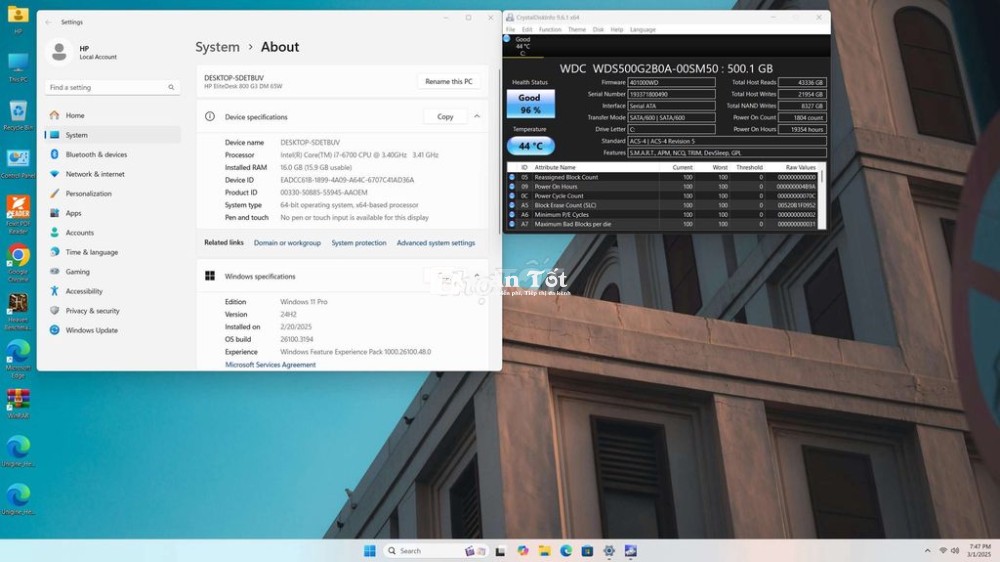Image resolution: width=1000 pixels, height=562 pixels.
Task: Launch Foxit PDF Reader from desktop
Action: (x=18, y=214)
